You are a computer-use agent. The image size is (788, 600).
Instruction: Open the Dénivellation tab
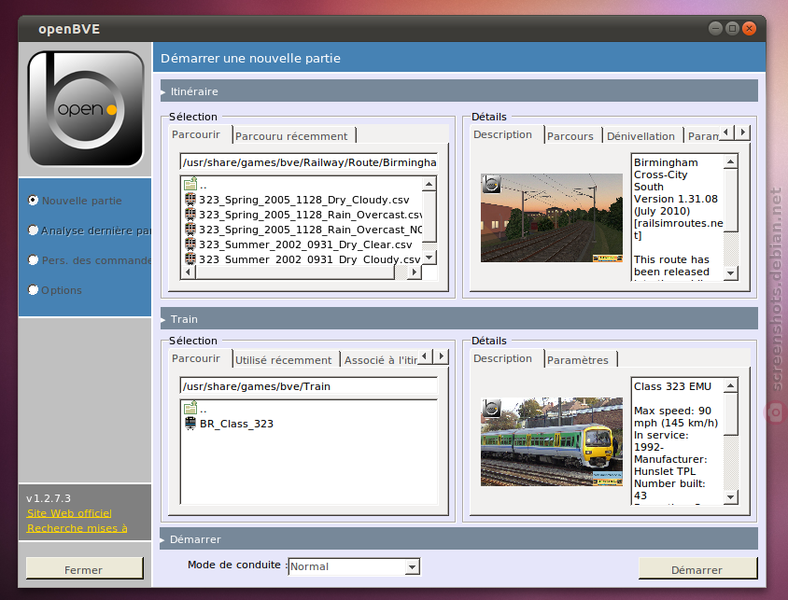642,136
